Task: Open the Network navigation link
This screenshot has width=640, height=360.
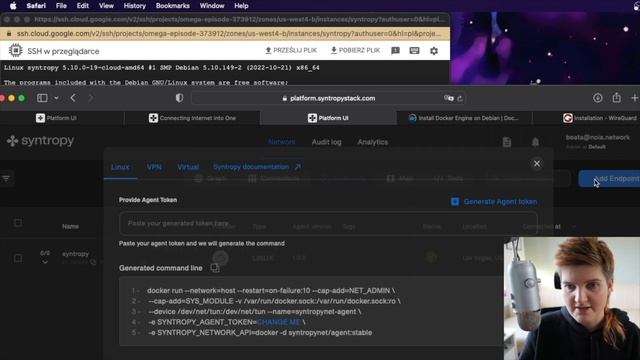Action: pos(282,142)
